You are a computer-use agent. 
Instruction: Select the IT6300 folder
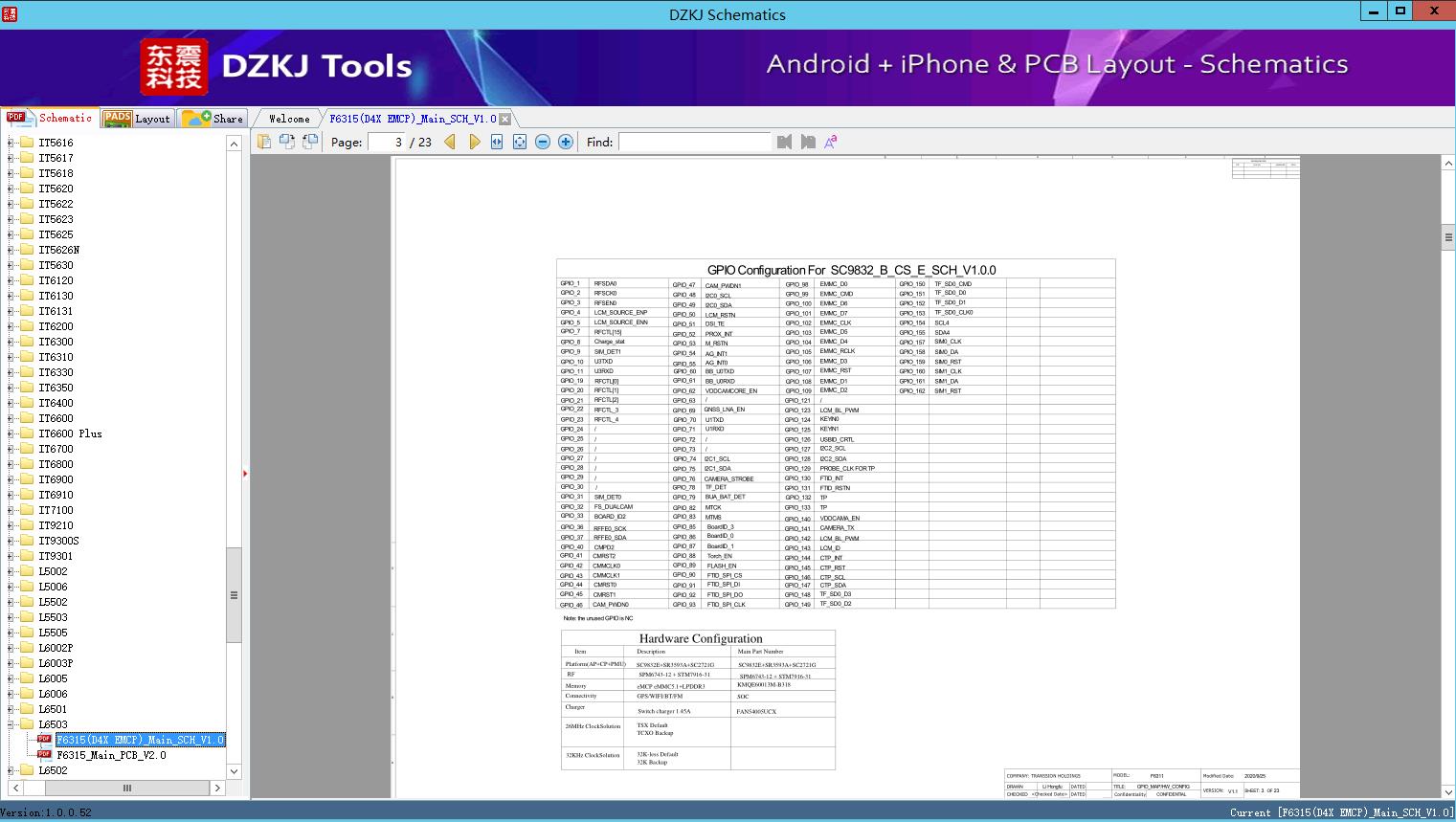[56, 342]
